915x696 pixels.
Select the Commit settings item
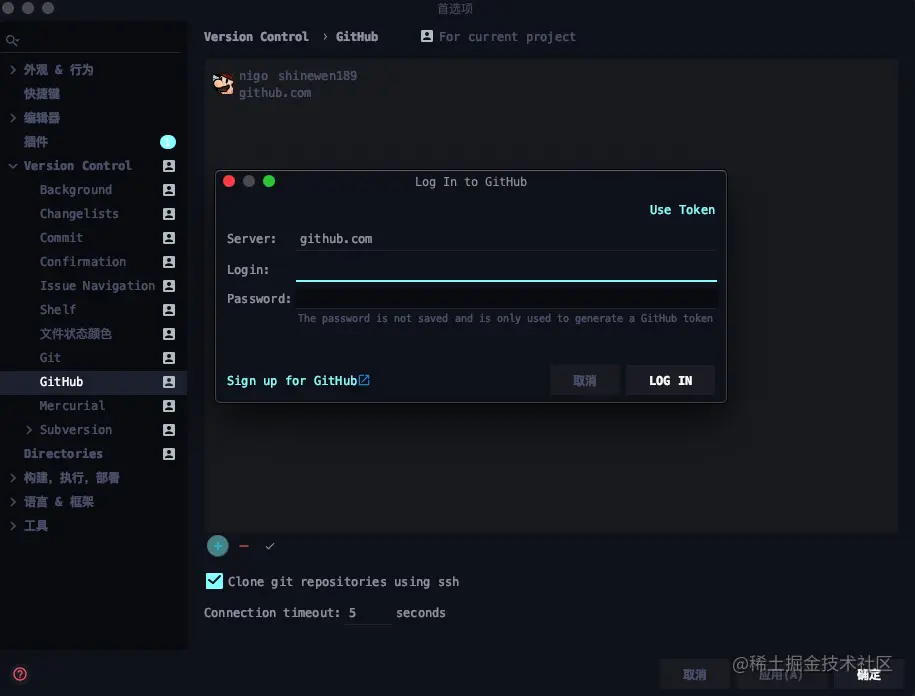[61, 237]
